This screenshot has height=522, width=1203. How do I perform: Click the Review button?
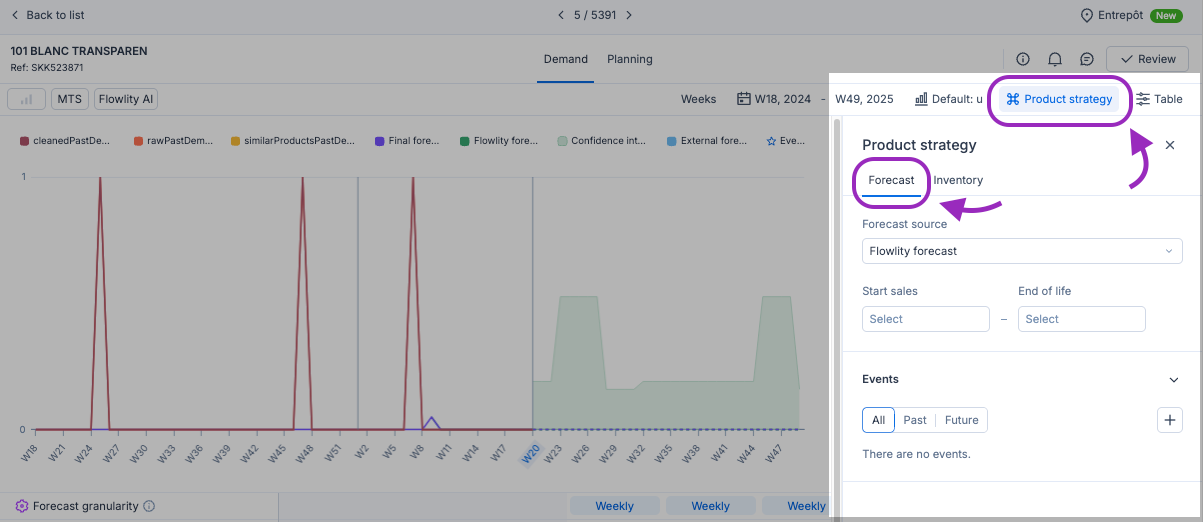point(1147,59)
